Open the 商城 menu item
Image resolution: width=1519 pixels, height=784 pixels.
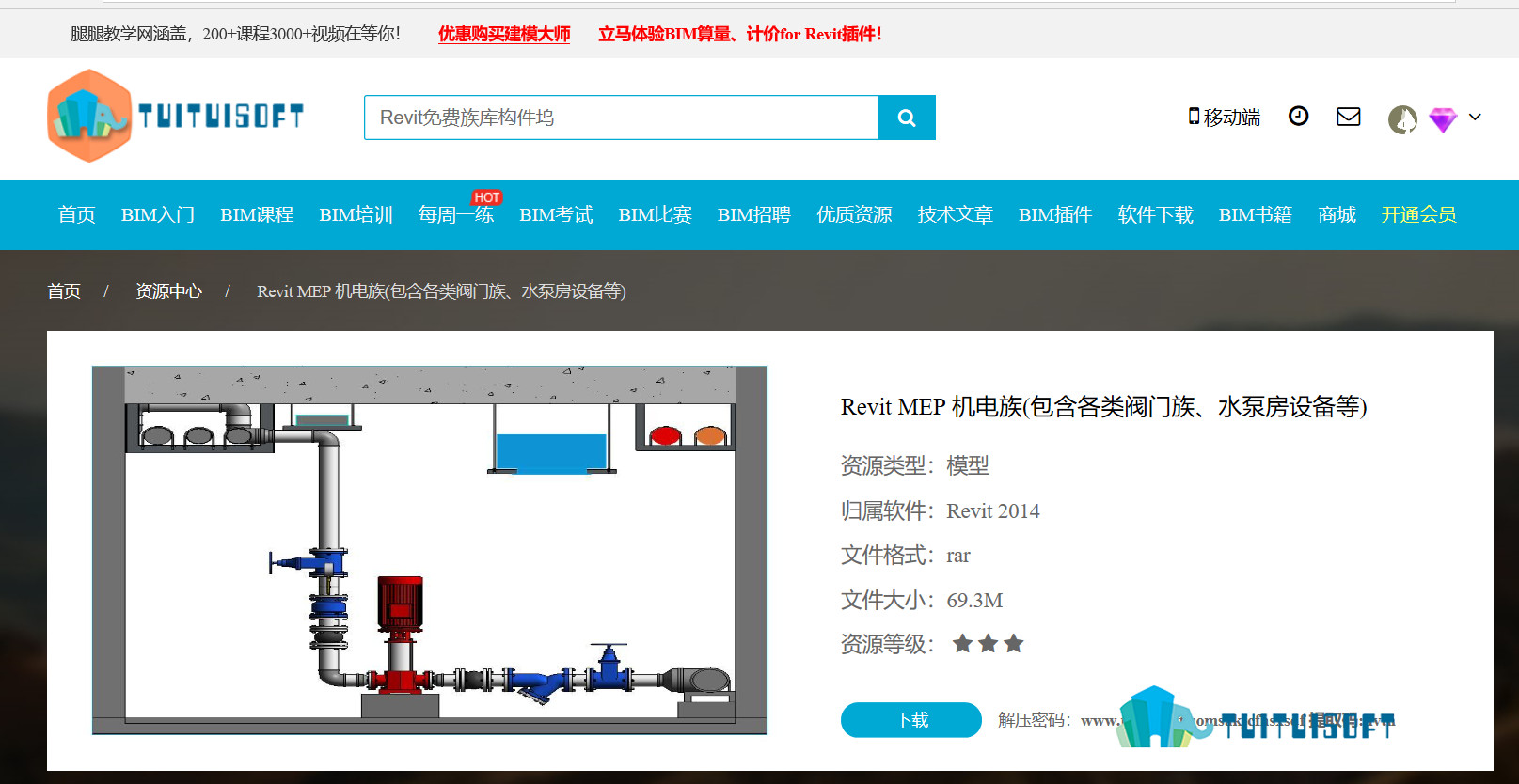click(1337, 214)
